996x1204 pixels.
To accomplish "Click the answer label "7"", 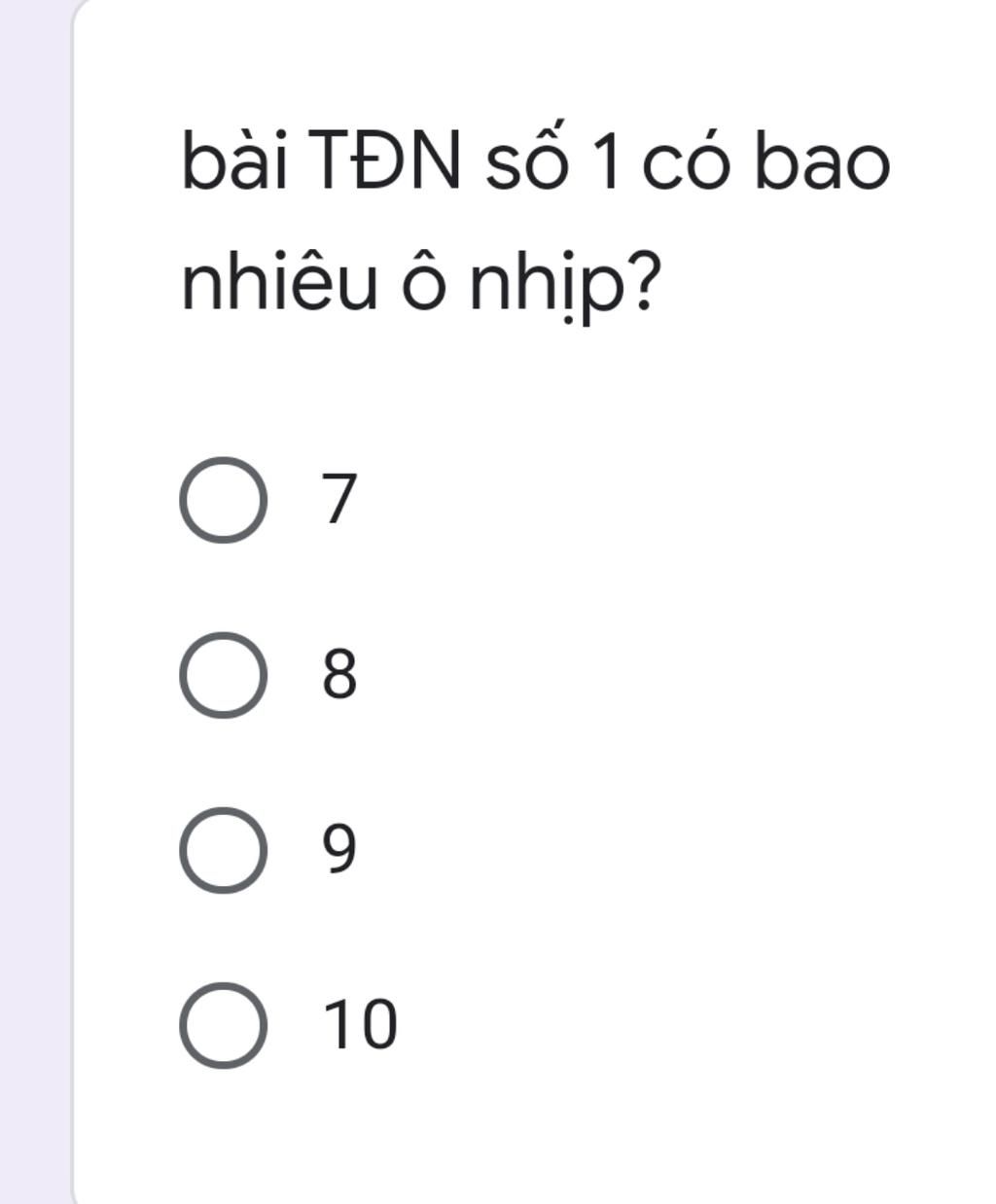I will 340,499.
